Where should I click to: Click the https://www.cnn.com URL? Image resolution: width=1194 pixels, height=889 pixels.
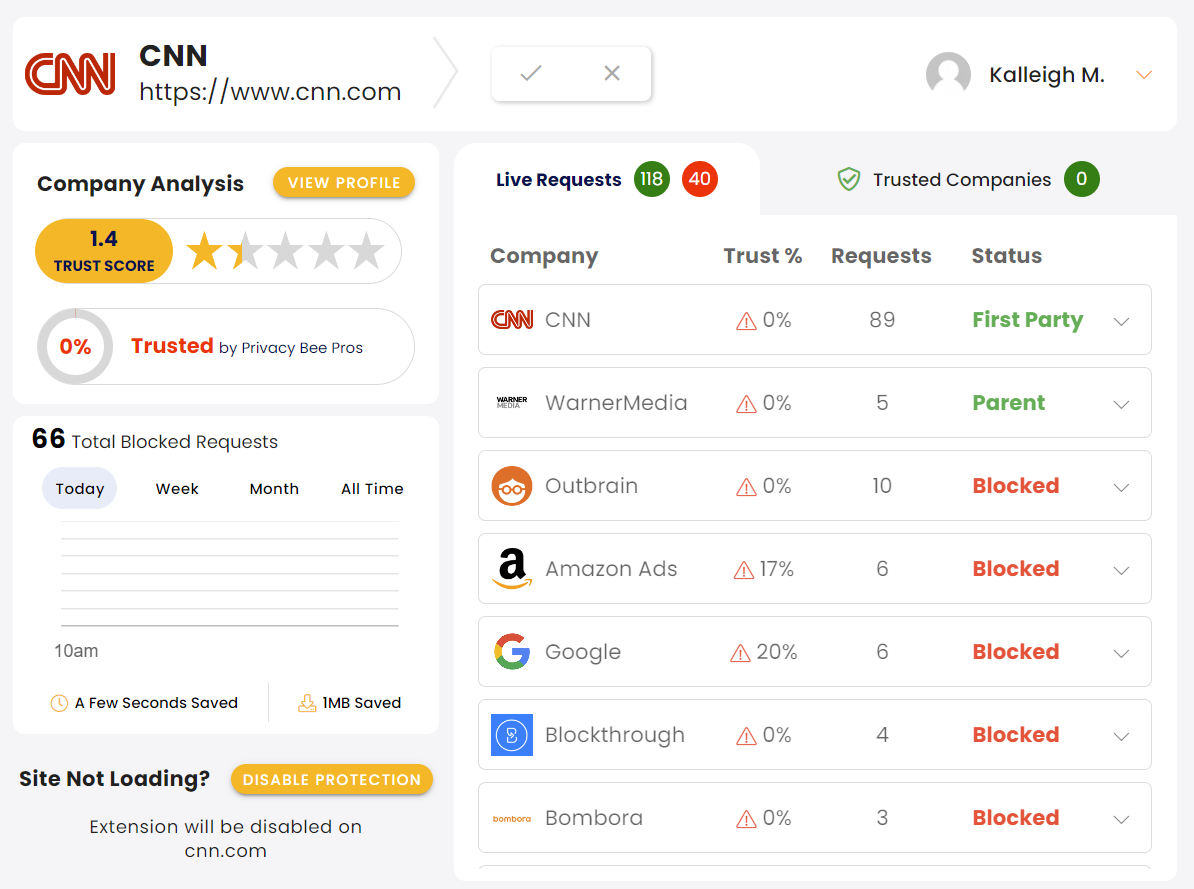(270, 91)
